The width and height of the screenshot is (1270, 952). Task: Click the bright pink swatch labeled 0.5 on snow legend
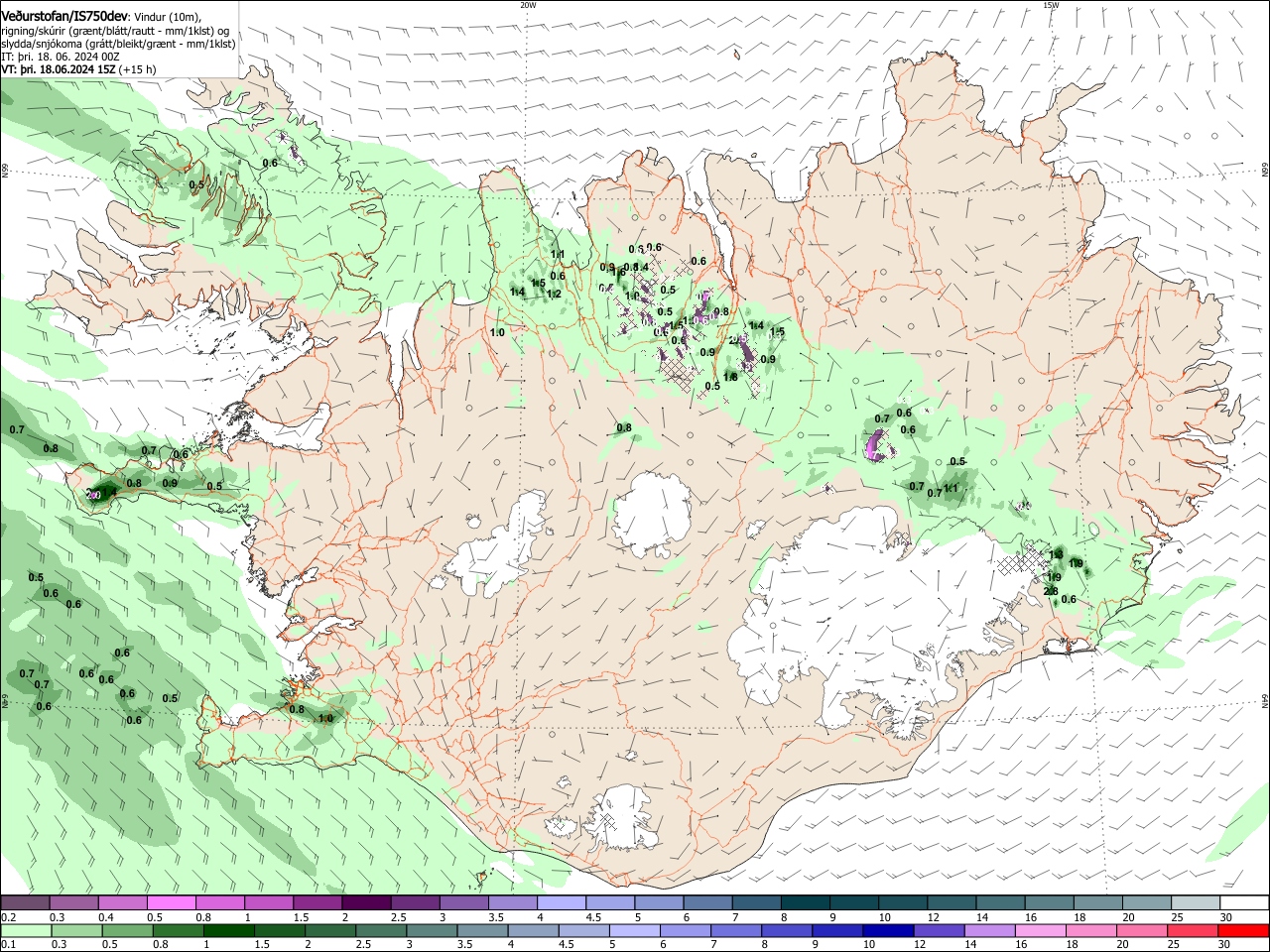(171, 903)
